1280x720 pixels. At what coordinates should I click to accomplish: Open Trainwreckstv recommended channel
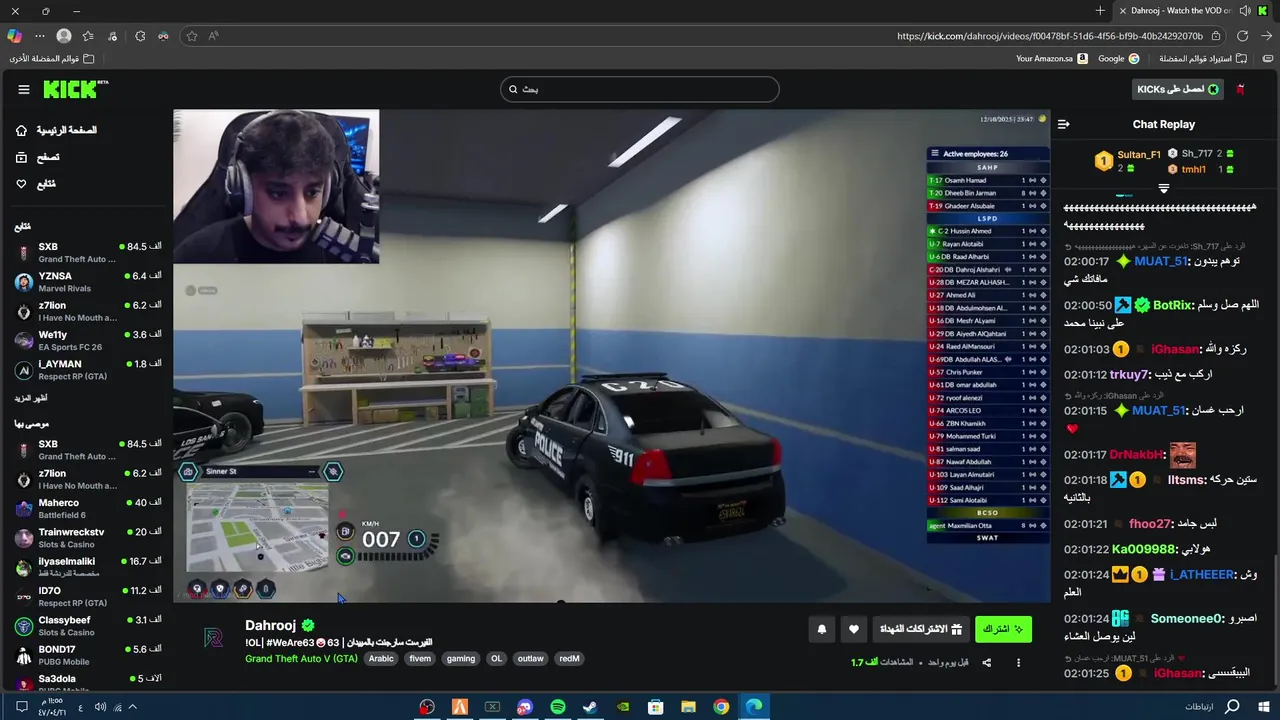click(x=88, y=537)
